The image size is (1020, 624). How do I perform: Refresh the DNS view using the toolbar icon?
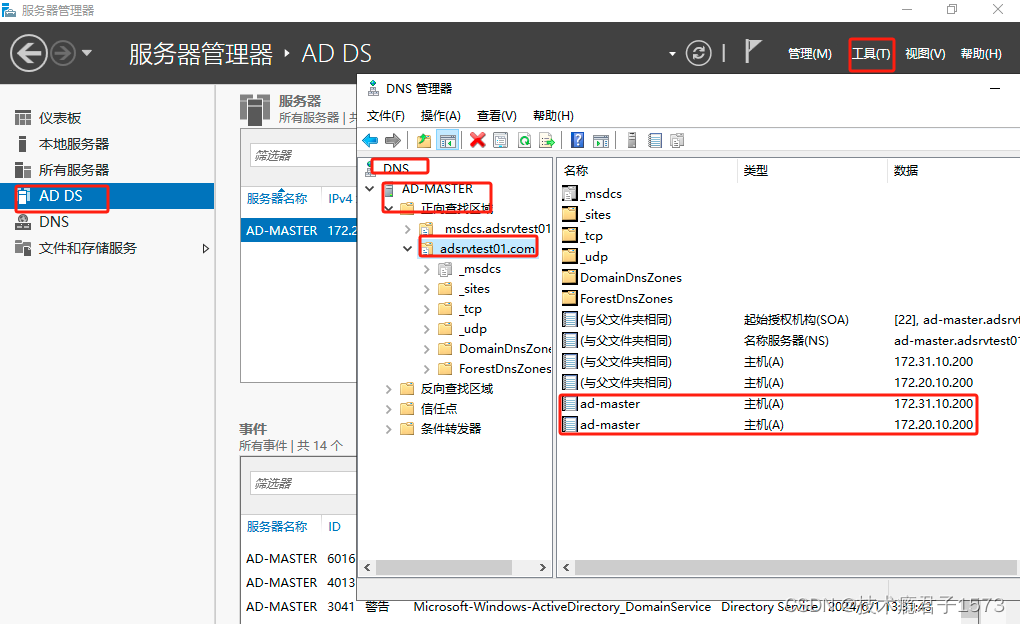click(x=524, y=140)
